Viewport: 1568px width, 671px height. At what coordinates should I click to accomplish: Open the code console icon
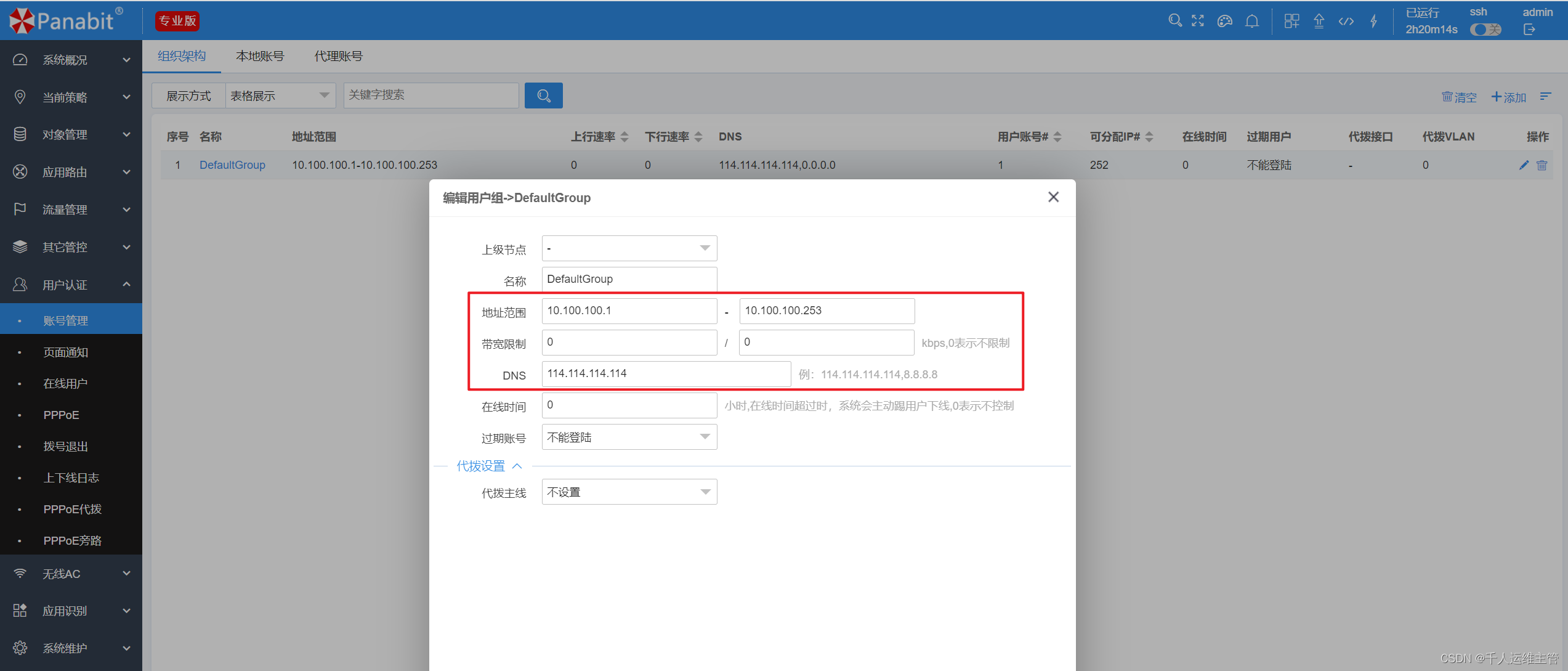point(1346,21)
